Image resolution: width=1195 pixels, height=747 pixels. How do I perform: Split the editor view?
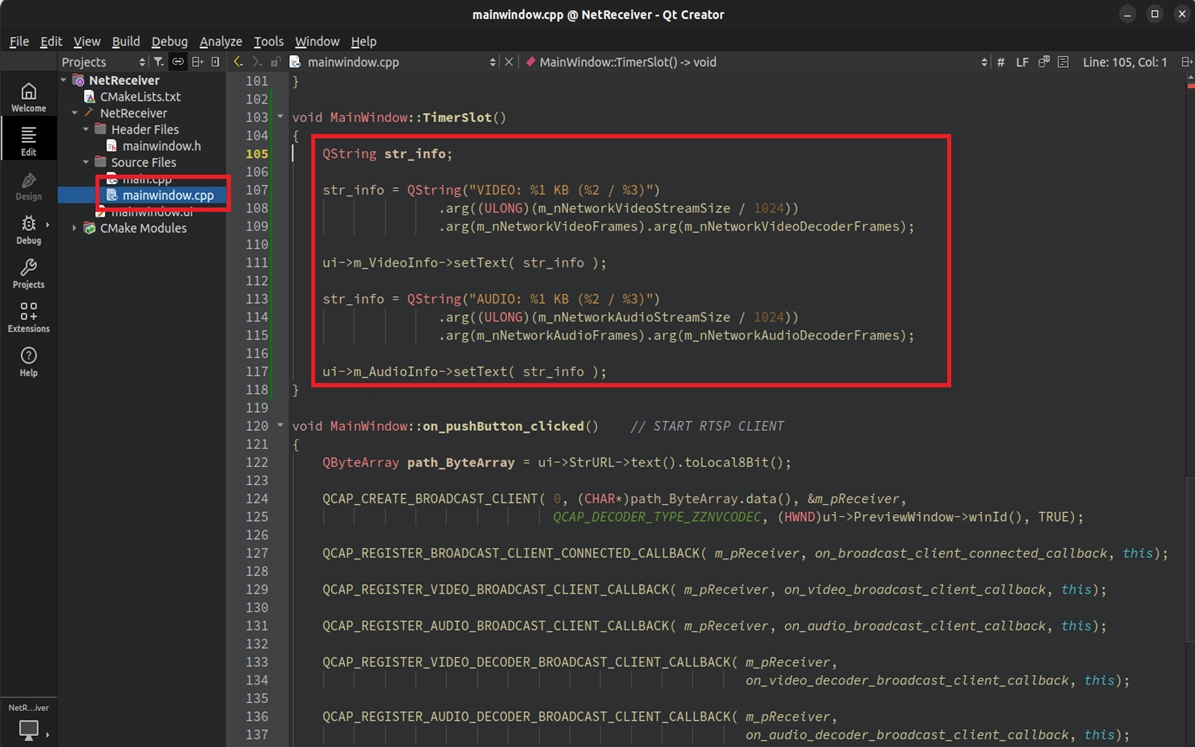click(1187, 62)
